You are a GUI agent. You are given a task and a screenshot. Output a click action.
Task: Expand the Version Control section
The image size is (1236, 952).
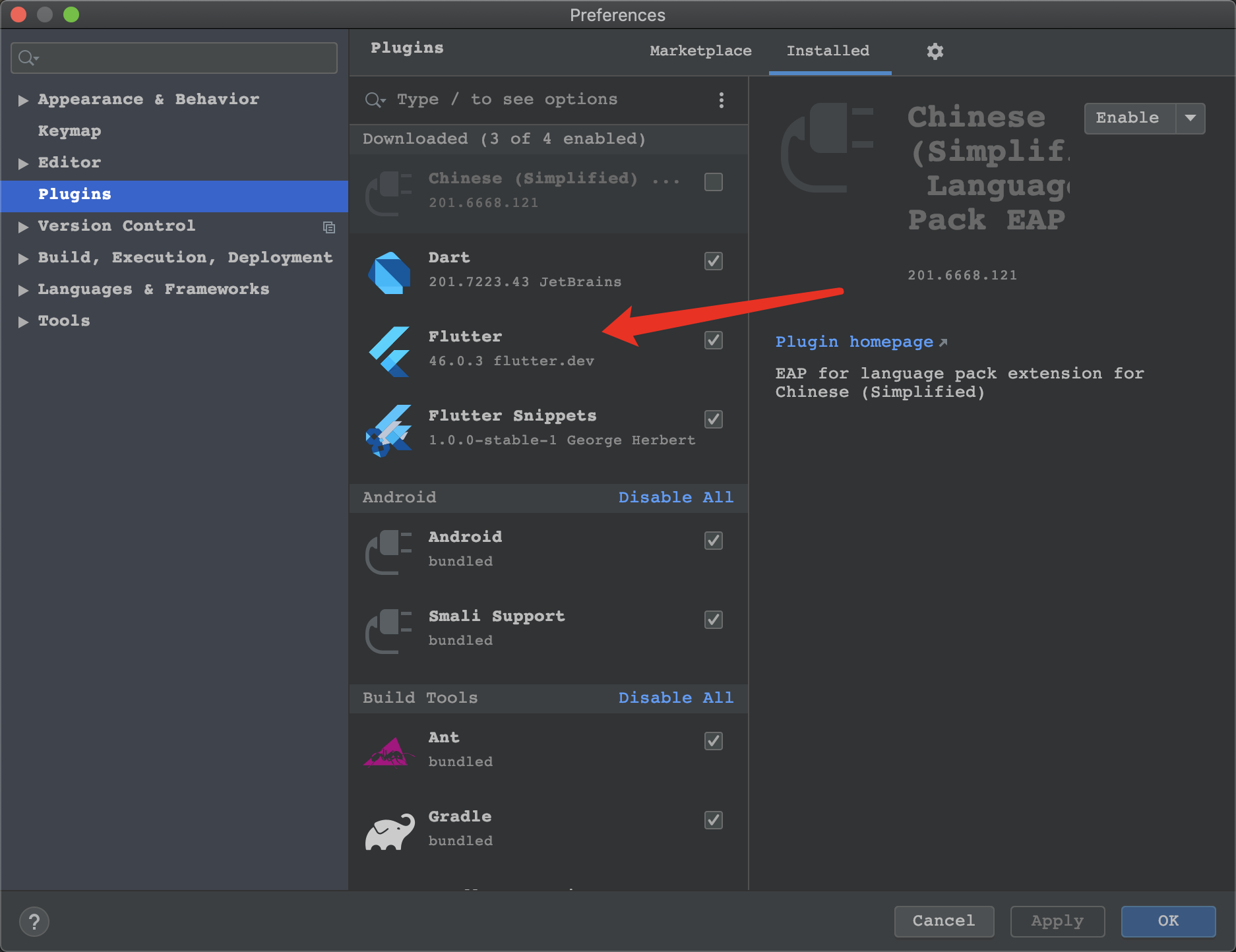pyautogui.click(x=23, y=227)
